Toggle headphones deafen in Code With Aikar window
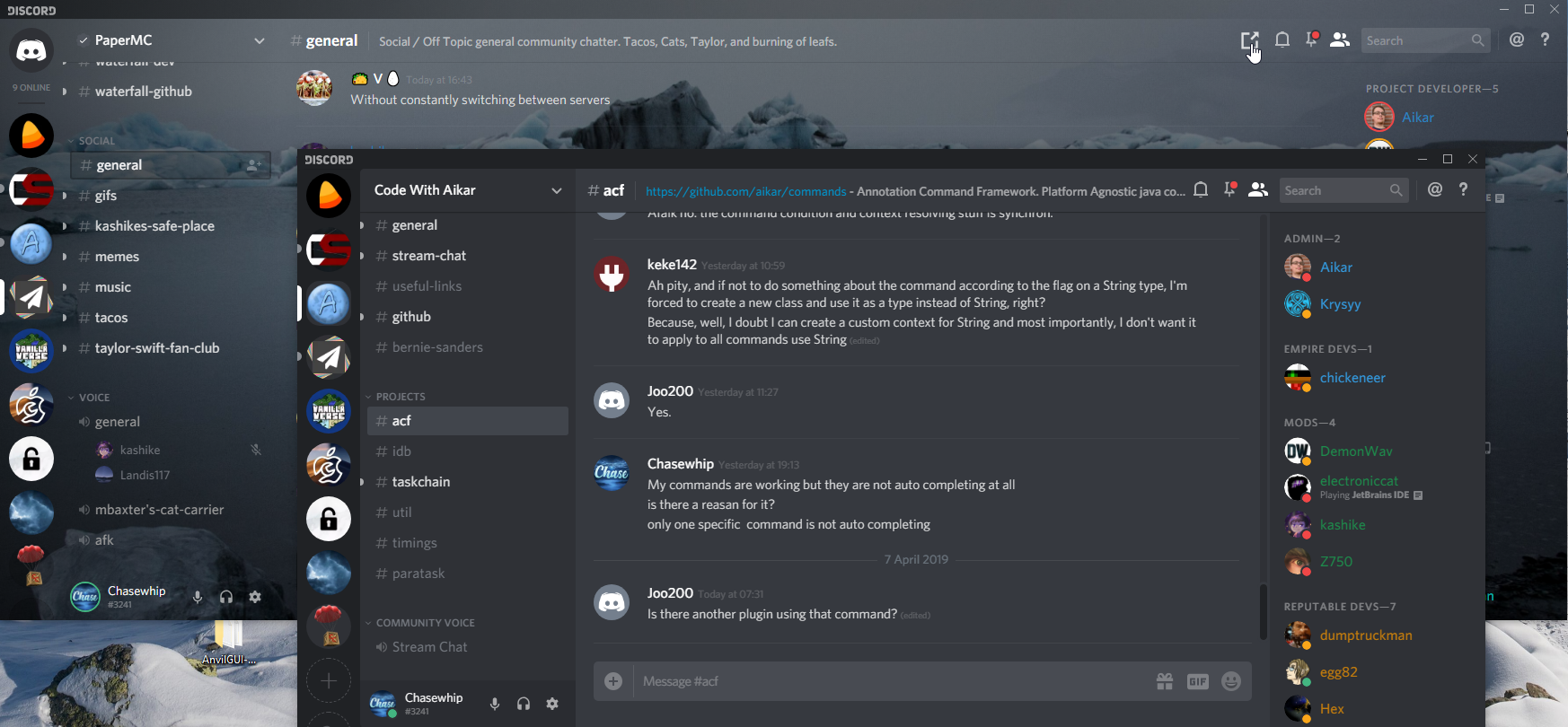The height and width of the screenshot is (727, 1568). (x=524, y=704)
